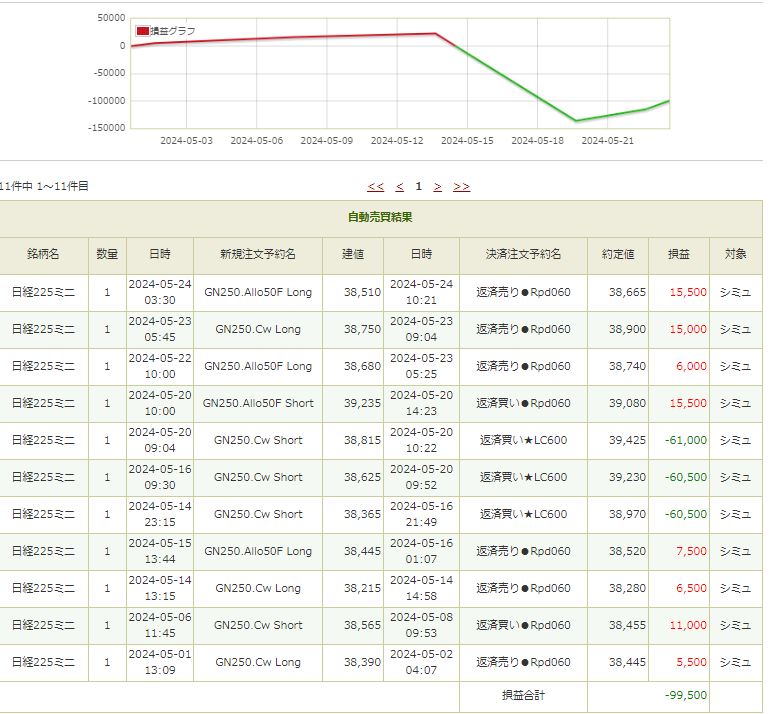
Task: Click the 新規注文予約名 column header
Action: pos(258,254)
